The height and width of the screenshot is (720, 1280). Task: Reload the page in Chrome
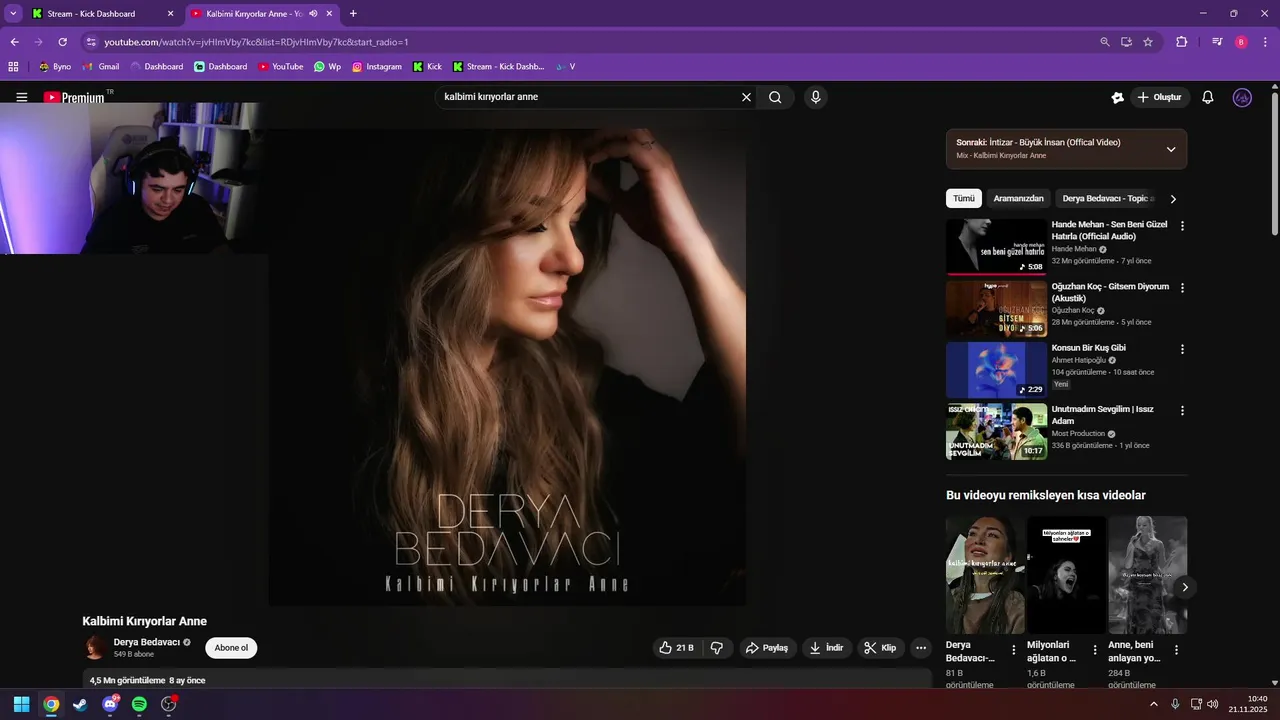(x=62, y=42)
